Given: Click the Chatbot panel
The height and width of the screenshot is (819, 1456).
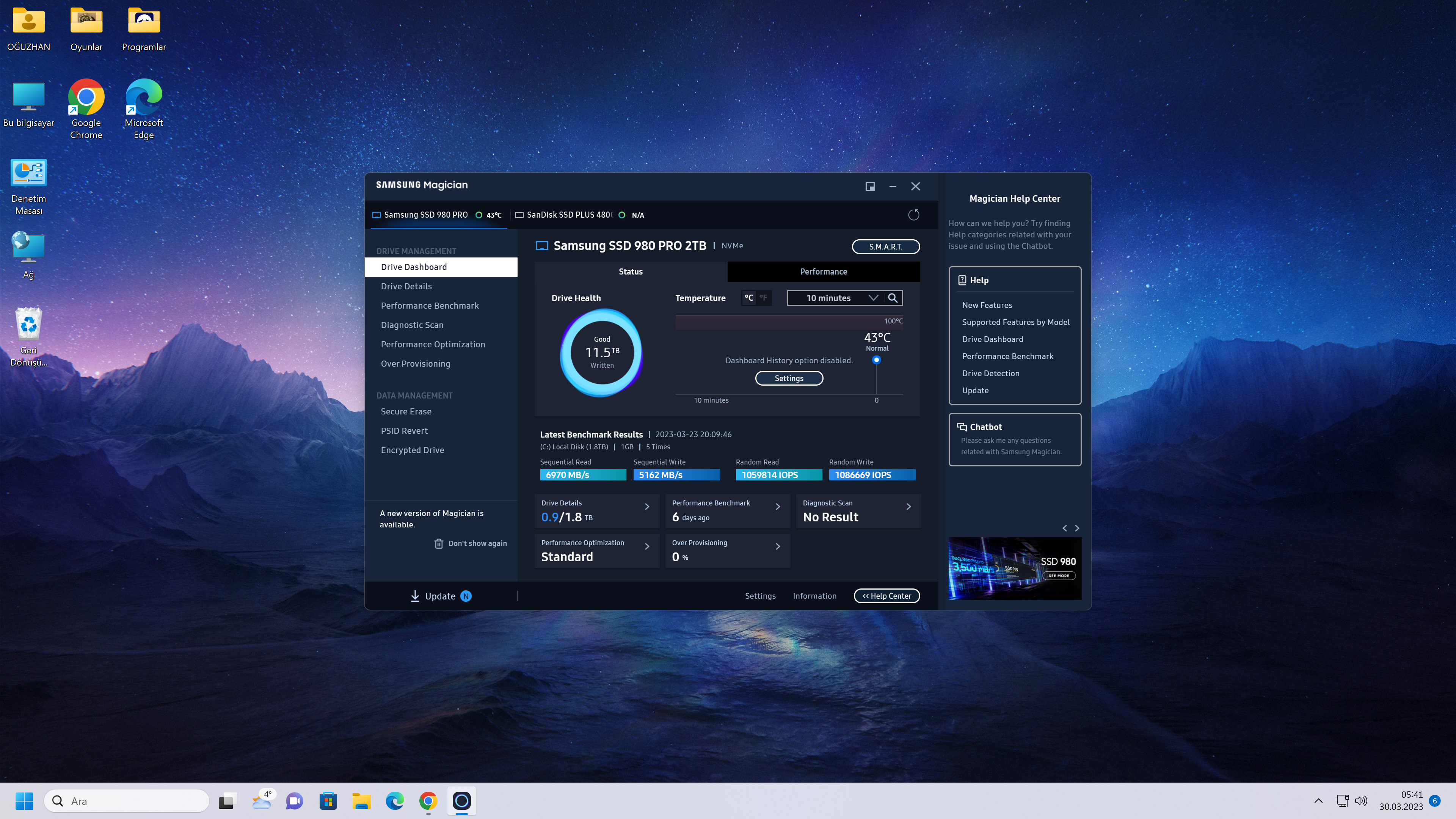Looking at the screenshot, I should pyautogui.click(x=1015, y=439).
